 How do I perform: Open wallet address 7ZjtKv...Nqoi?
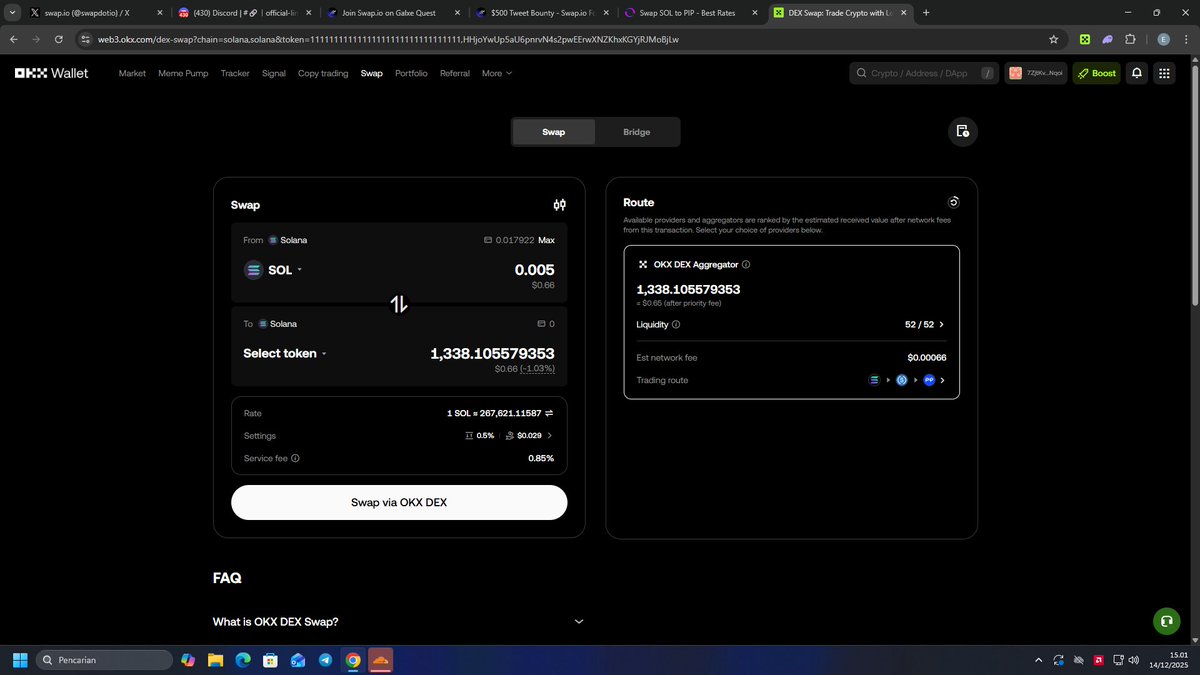coord(1036,73)
